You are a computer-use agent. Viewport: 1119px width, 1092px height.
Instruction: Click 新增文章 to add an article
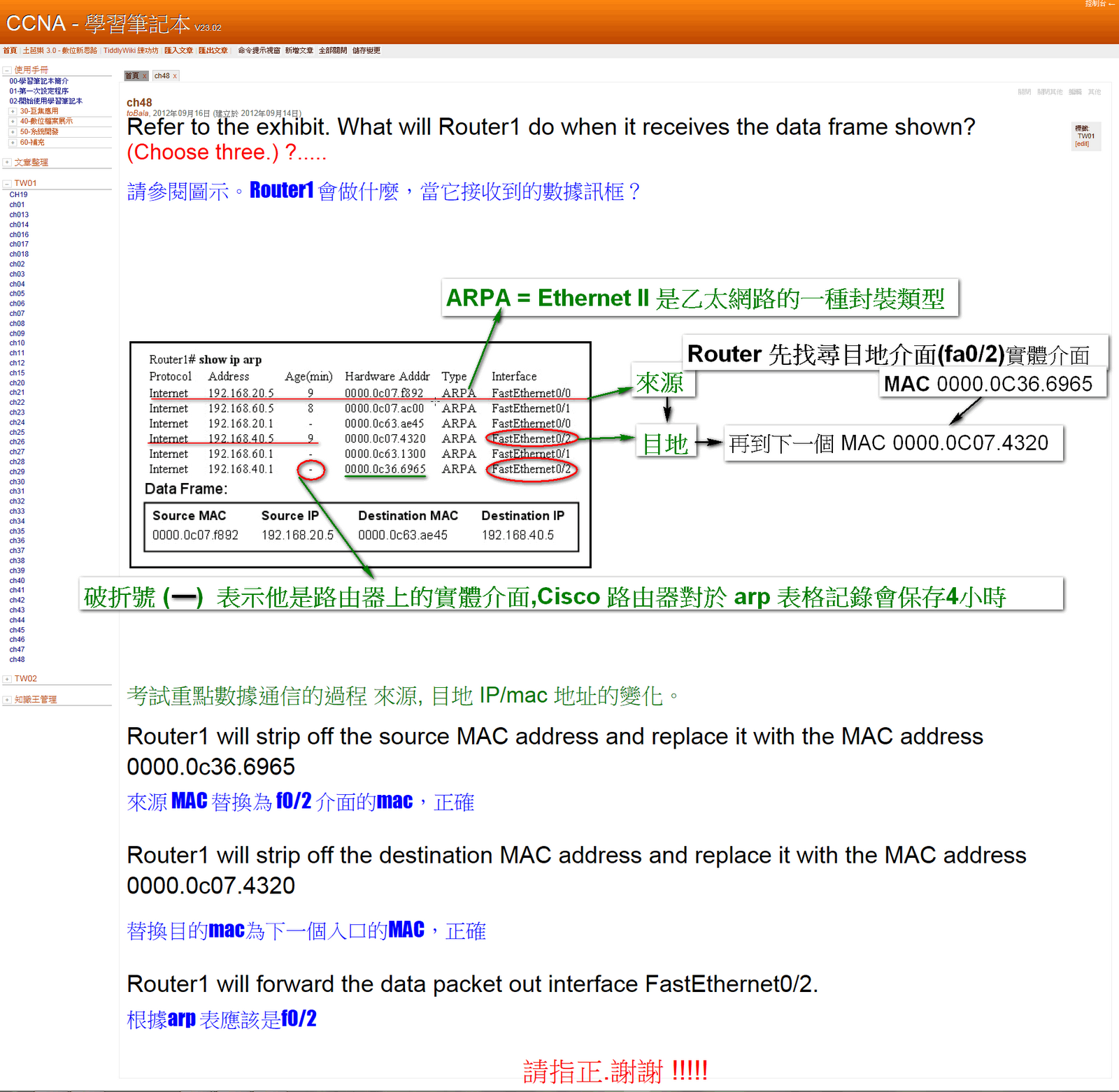(299, 50)
